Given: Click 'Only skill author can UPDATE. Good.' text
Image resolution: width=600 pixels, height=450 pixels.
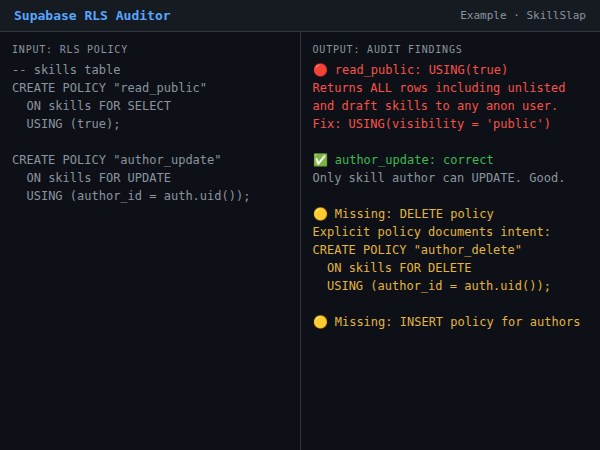Looking at the screenshot, I should click(x=438, y=178).
